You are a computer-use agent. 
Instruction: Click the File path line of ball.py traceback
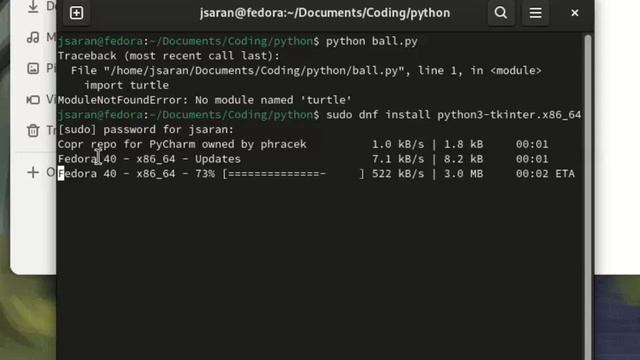pos(306,71)
